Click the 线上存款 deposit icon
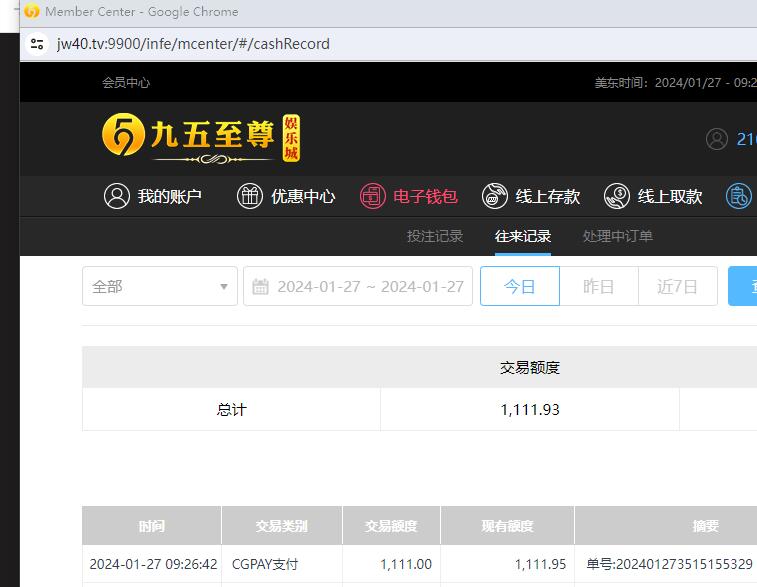Screen dimensions: 757x587 click(495, 196)
